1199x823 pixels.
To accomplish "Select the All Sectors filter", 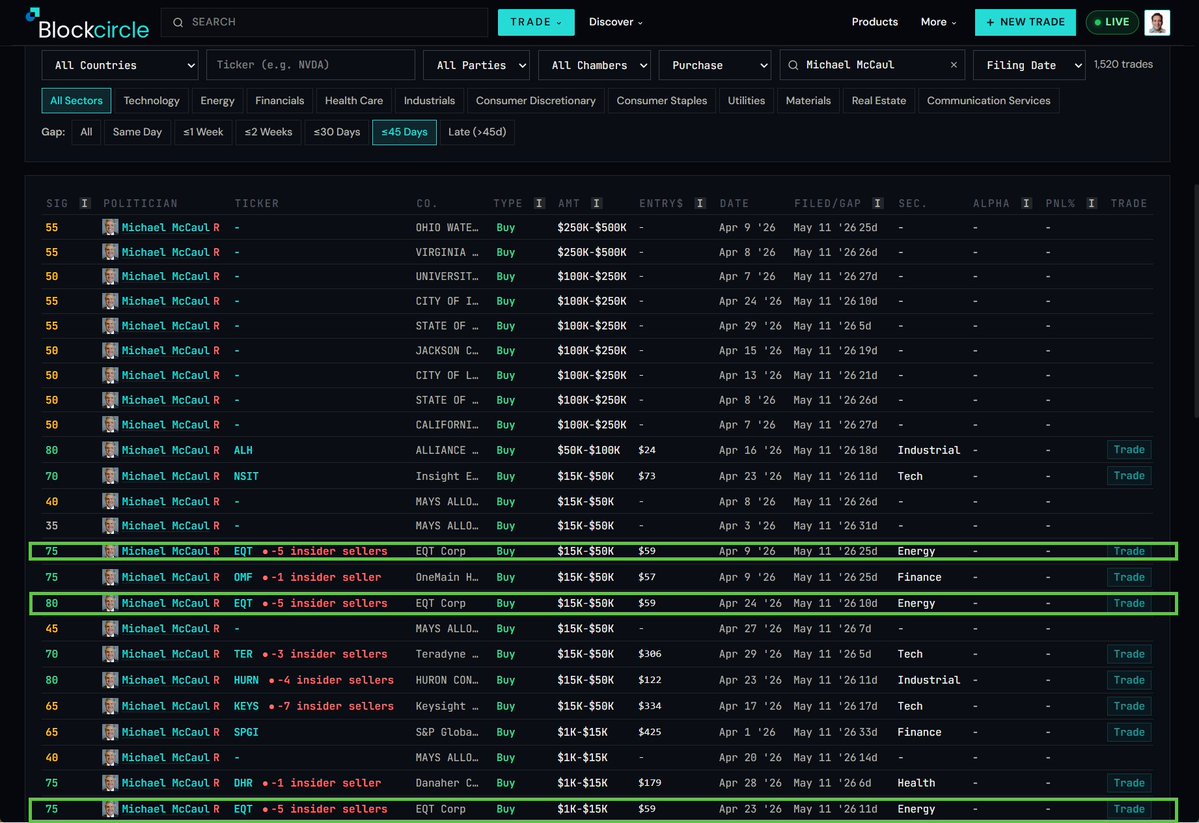I will tap(76, 101).
